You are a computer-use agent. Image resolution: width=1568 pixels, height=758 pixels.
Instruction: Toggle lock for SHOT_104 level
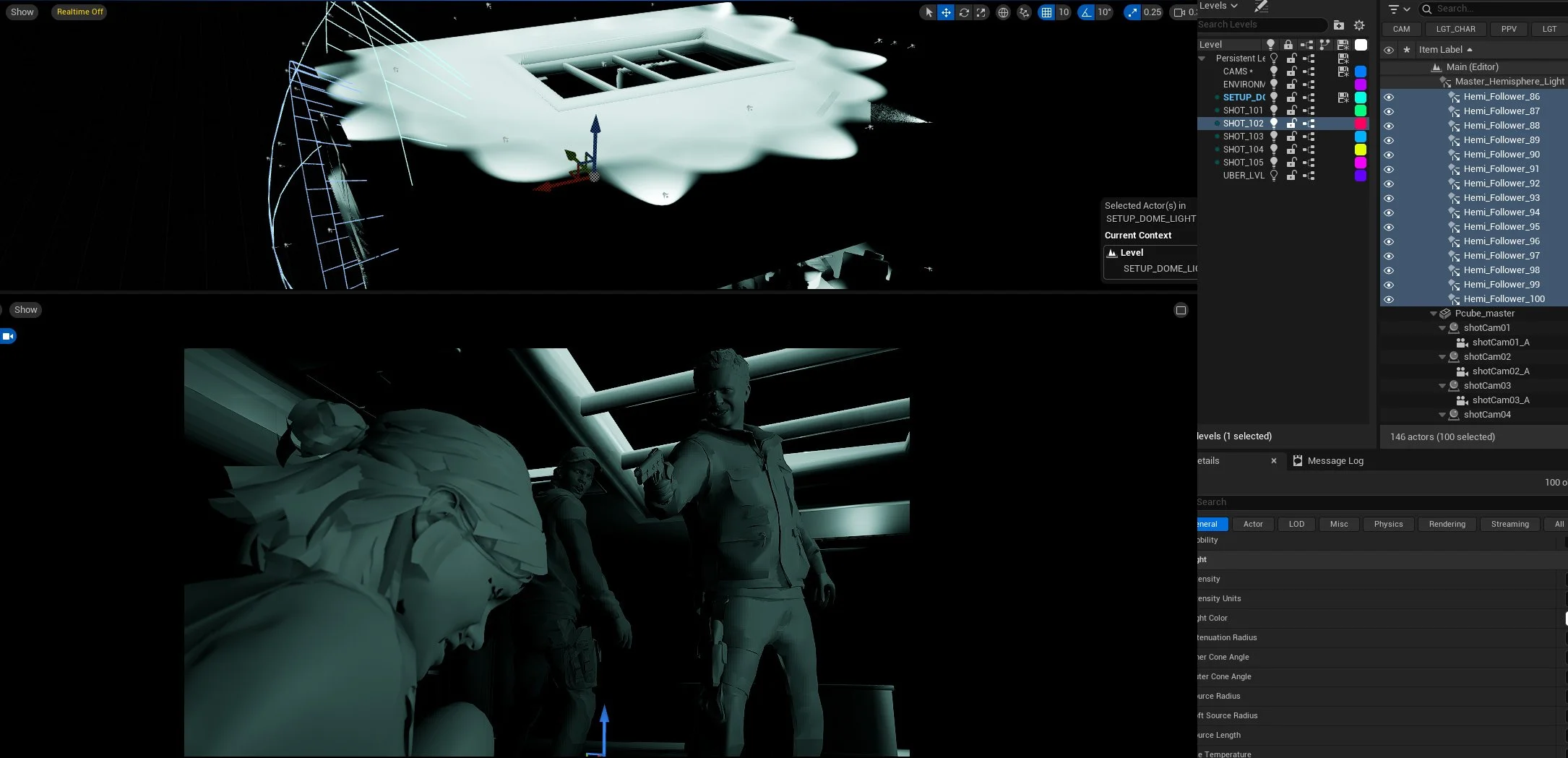(1291, 150)
